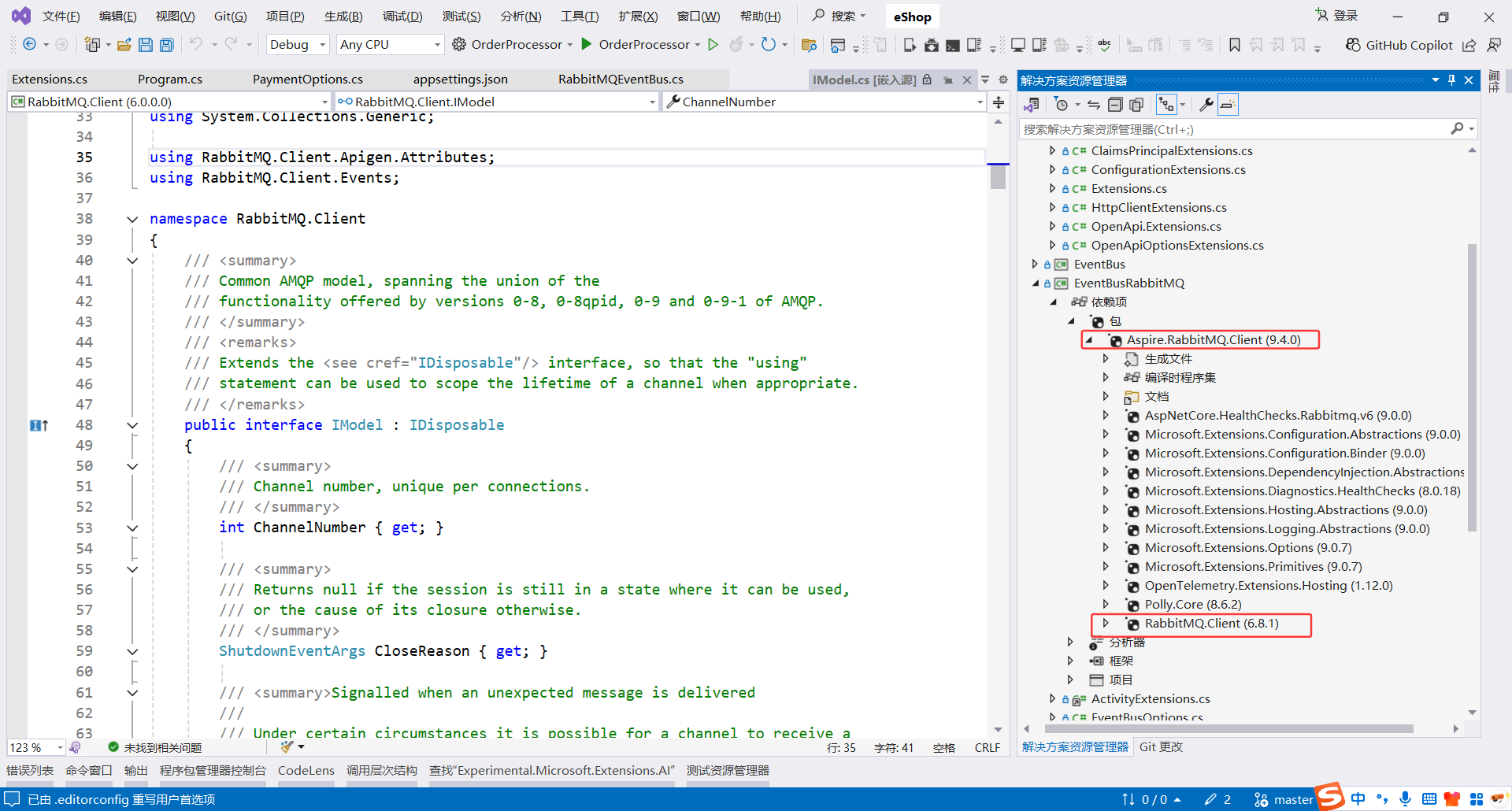Click the Undo arrow icon
This screenshot has width=1512, height=811.
tap(196, 44)
